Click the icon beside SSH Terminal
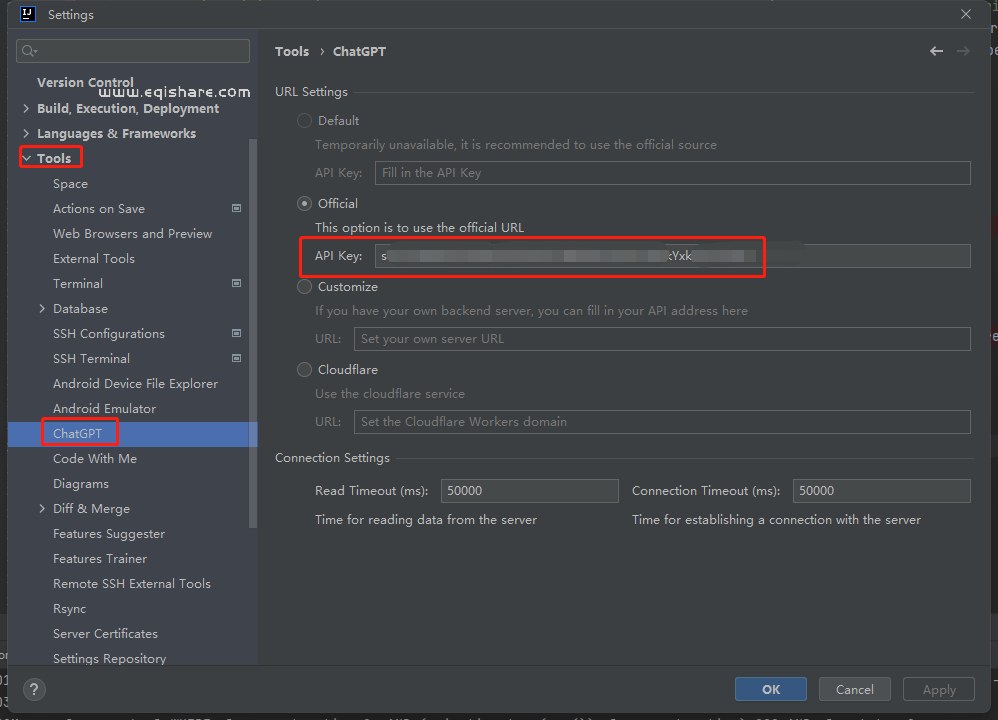998x720 pixels. click(237, 359)
